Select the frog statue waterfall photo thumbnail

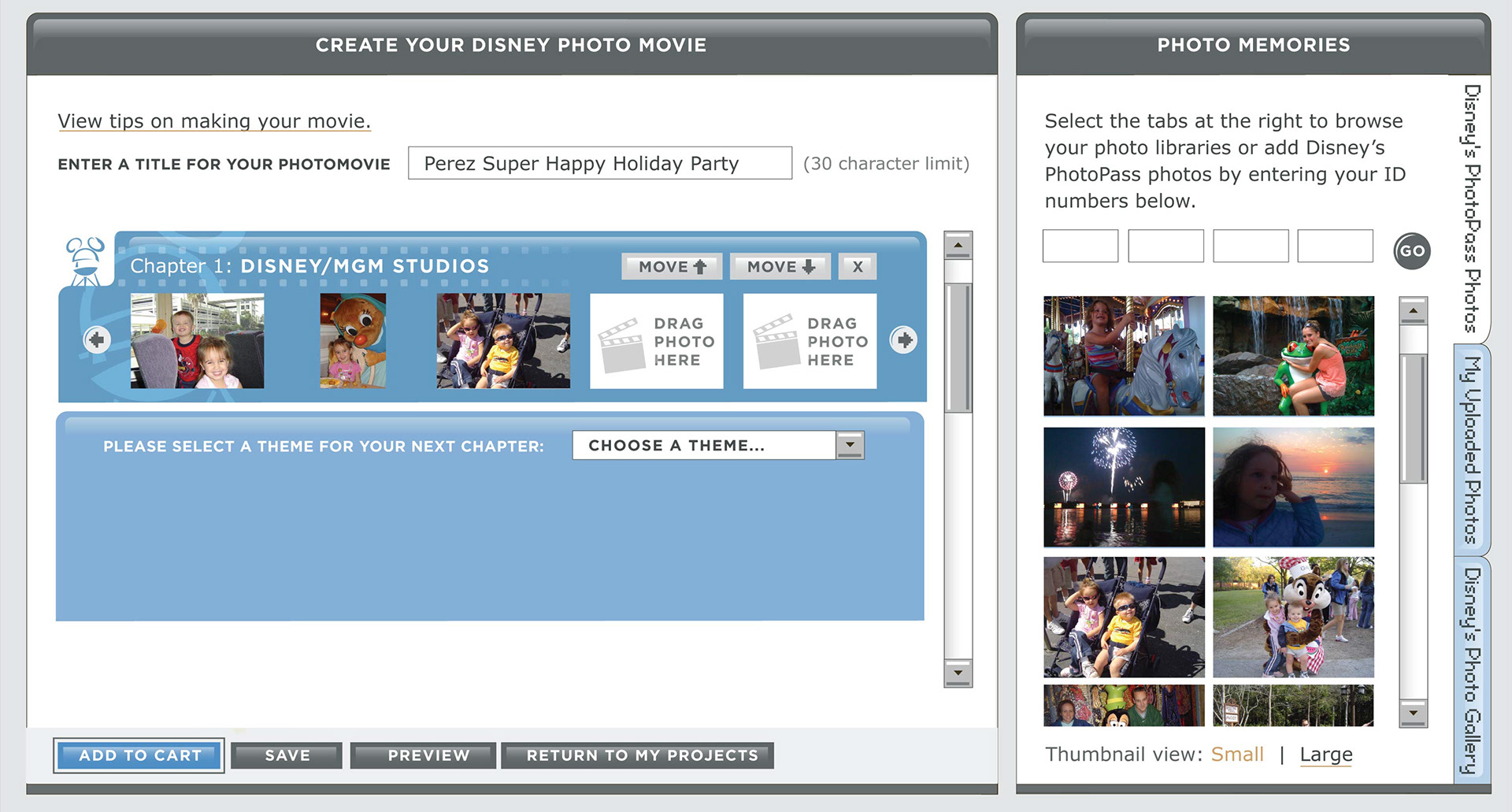point(1293,356)
